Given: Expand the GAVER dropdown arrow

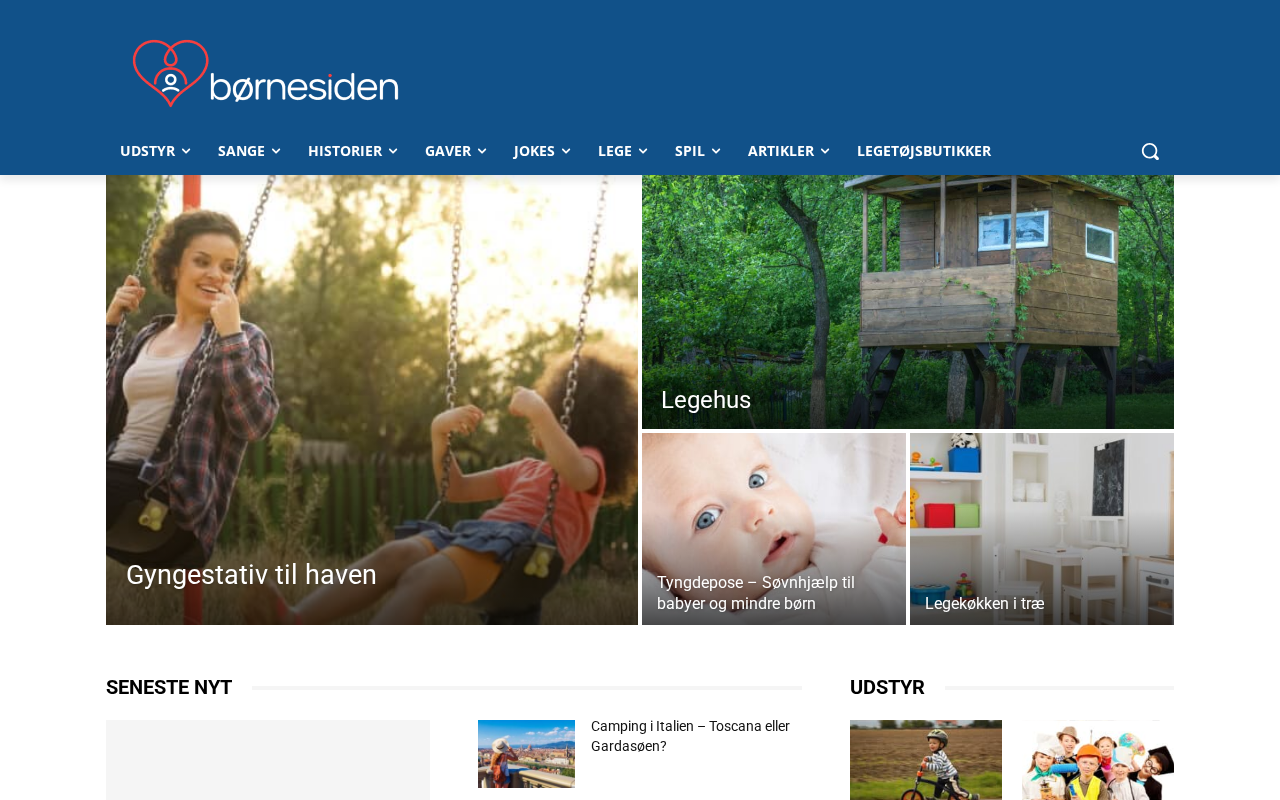Looking at the screenshot, I should click(x=482, y=151).
